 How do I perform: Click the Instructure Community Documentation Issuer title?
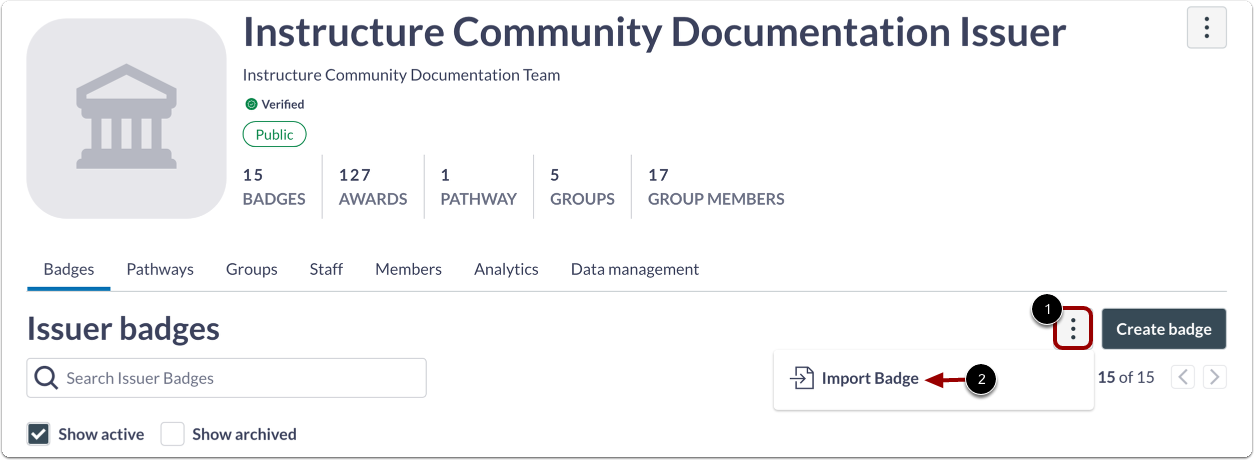[655, 32]
